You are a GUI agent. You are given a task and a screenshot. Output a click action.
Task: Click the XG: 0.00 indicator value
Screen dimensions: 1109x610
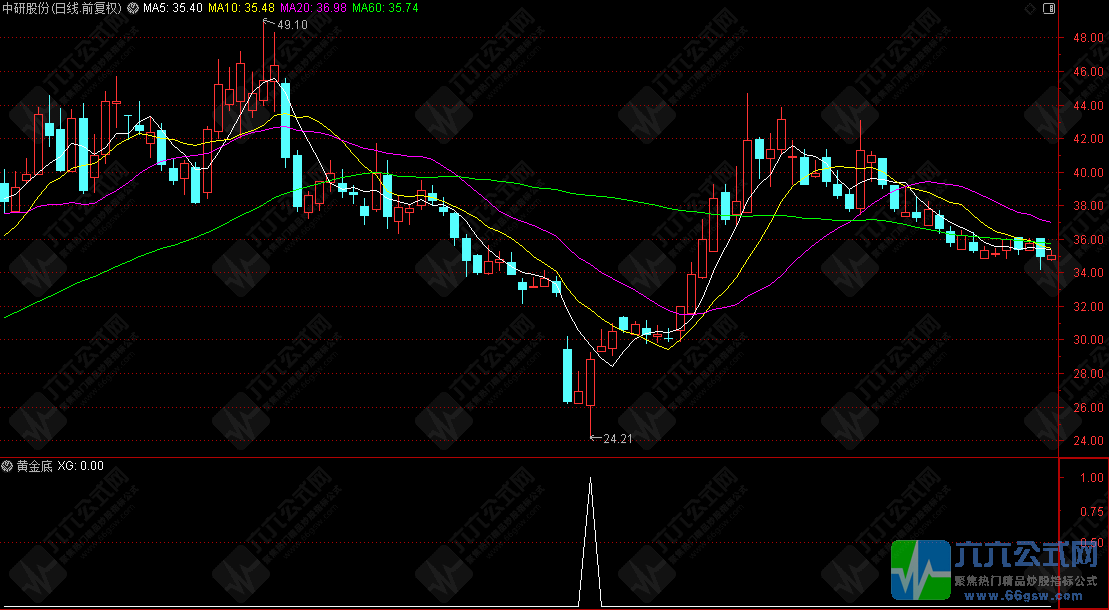81,466
